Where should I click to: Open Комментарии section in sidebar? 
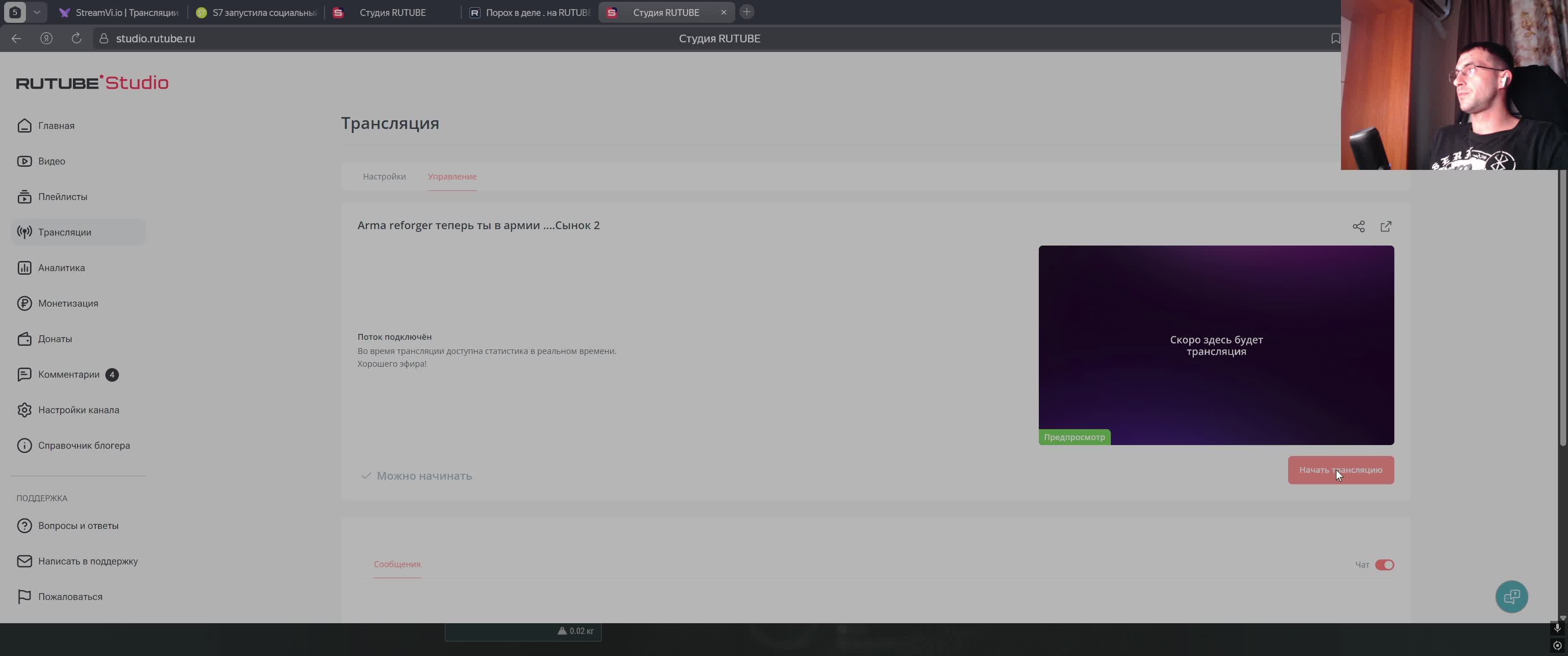click(x=68, y=374)
